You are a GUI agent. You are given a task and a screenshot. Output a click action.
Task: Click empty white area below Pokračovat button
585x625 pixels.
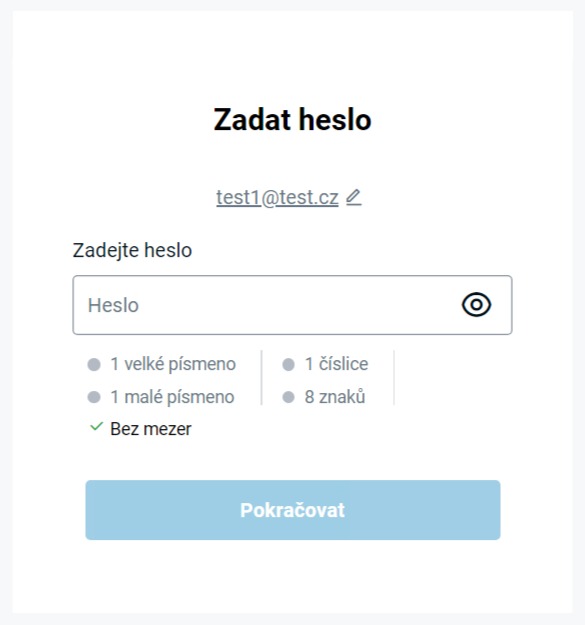292,578
